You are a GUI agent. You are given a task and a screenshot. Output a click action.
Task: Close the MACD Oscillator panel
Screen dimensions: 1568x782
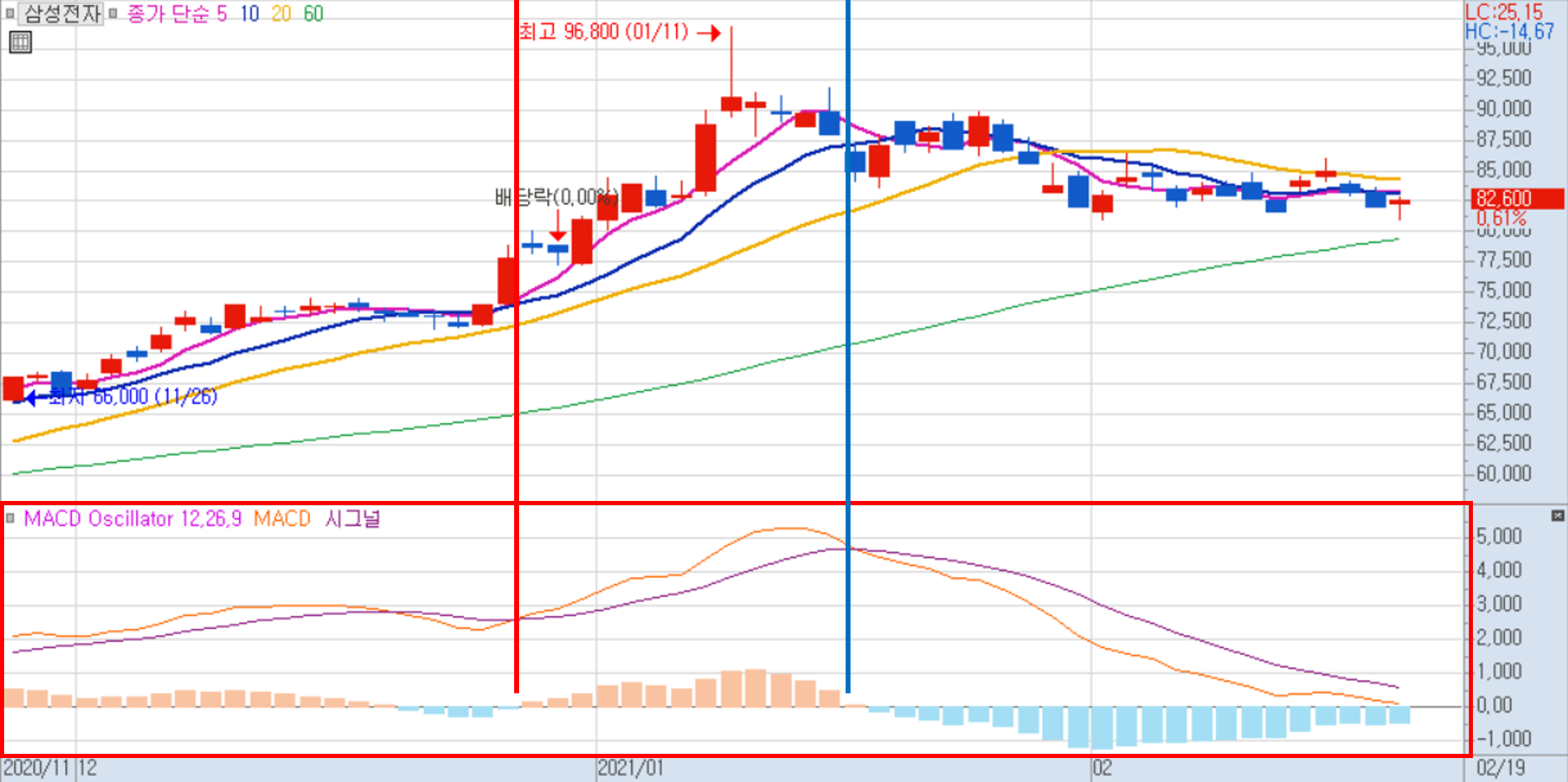click(1557, 516)
